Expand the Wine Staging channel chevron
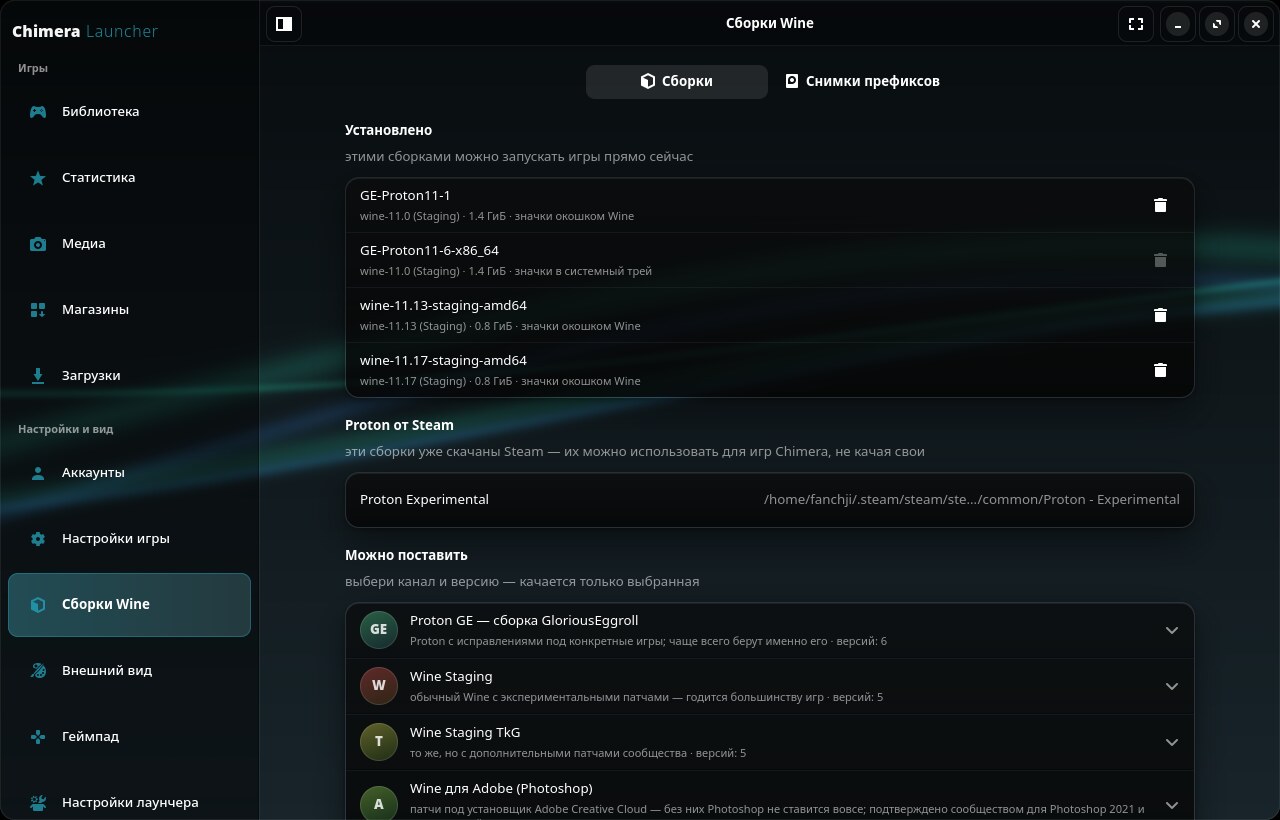Viewport: 1280px width, 820px height. tap(1172, 686)
